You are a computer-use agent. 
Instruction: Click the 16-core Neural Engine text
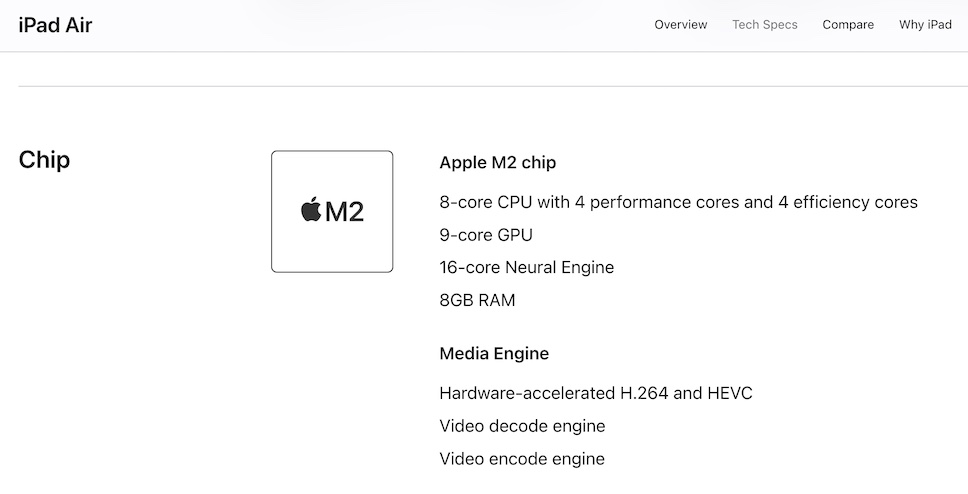click(526, 267)
